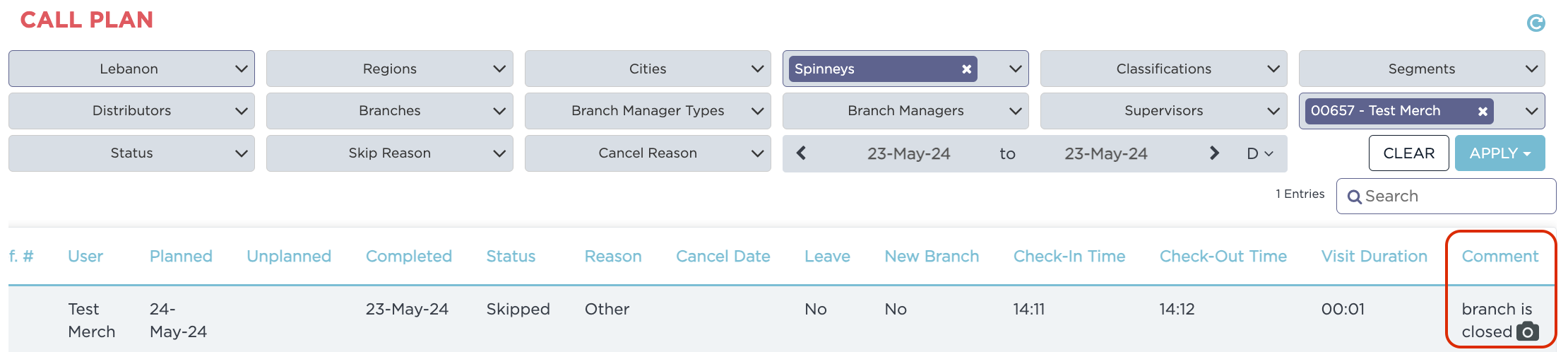Viewport: 1568px width, 352px height.
Task: Remove the Spinneys filter tag
Action: pos(966,69)
